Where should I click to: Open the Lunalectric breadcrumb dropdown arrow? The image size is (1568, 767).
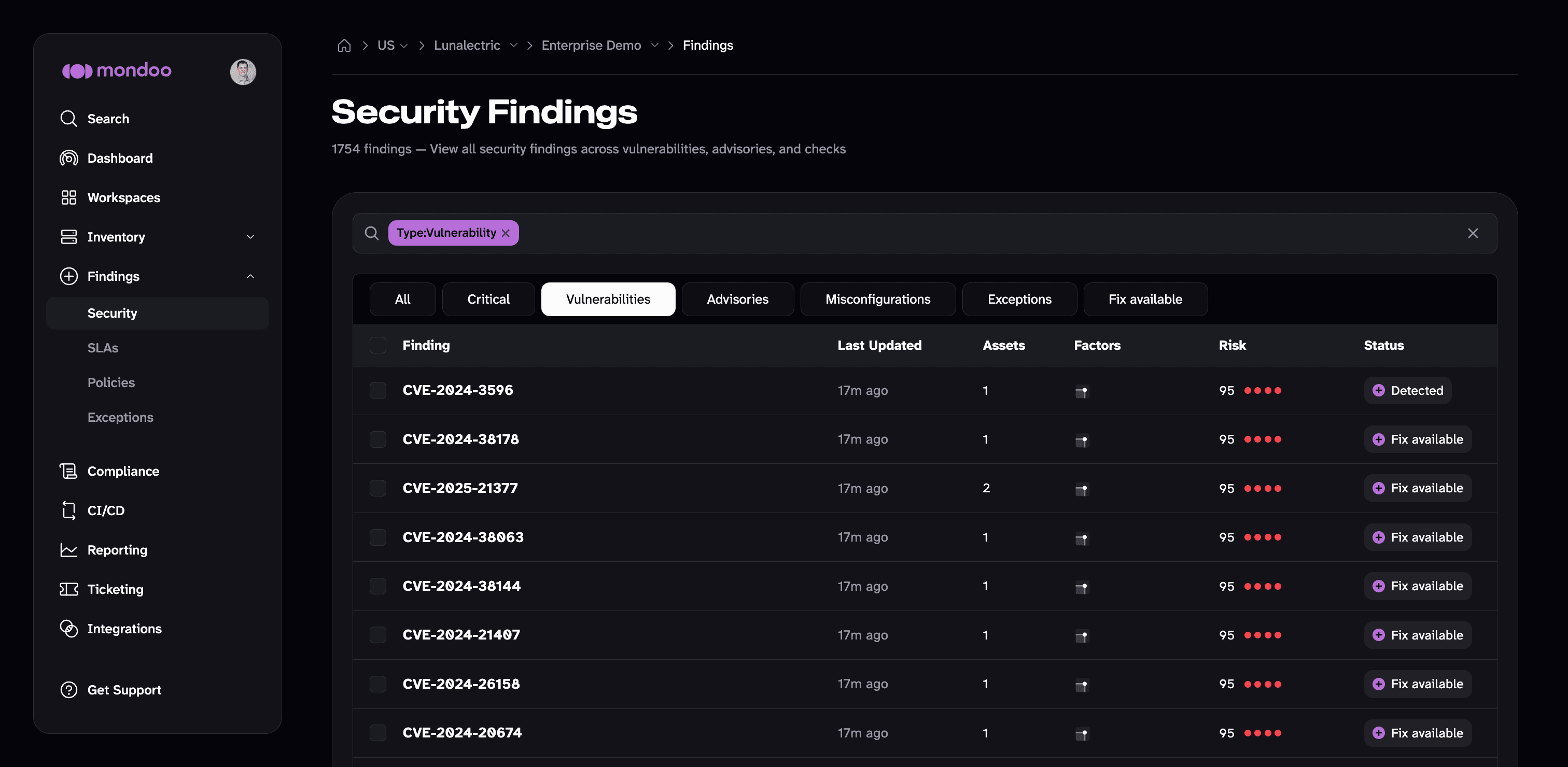pyautogui.click(x=514, y=46)
